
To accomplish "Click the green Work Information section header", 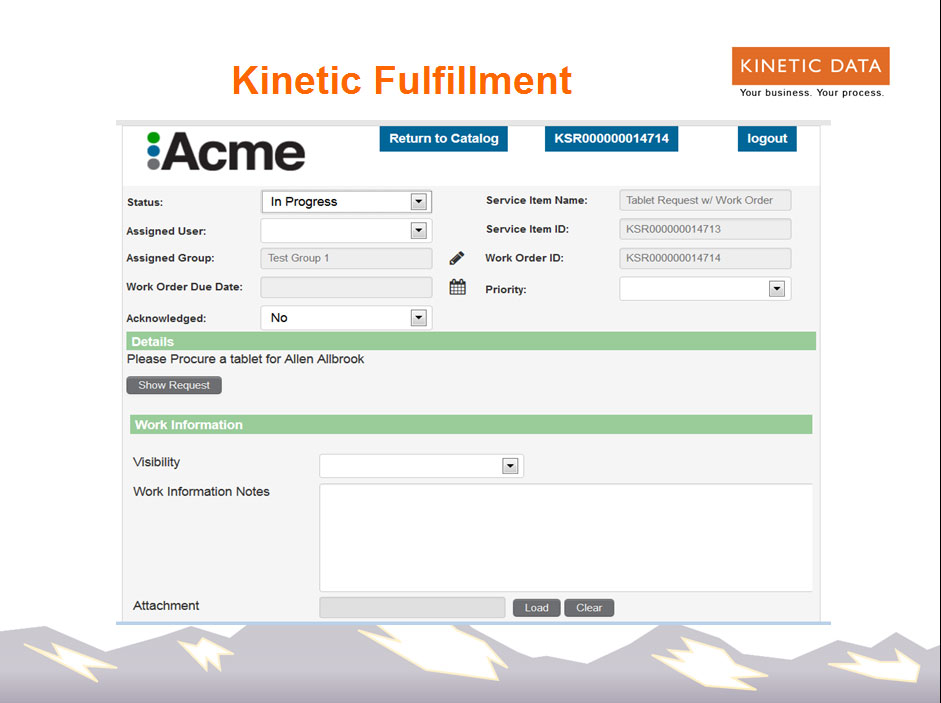I will pos(471,424).
